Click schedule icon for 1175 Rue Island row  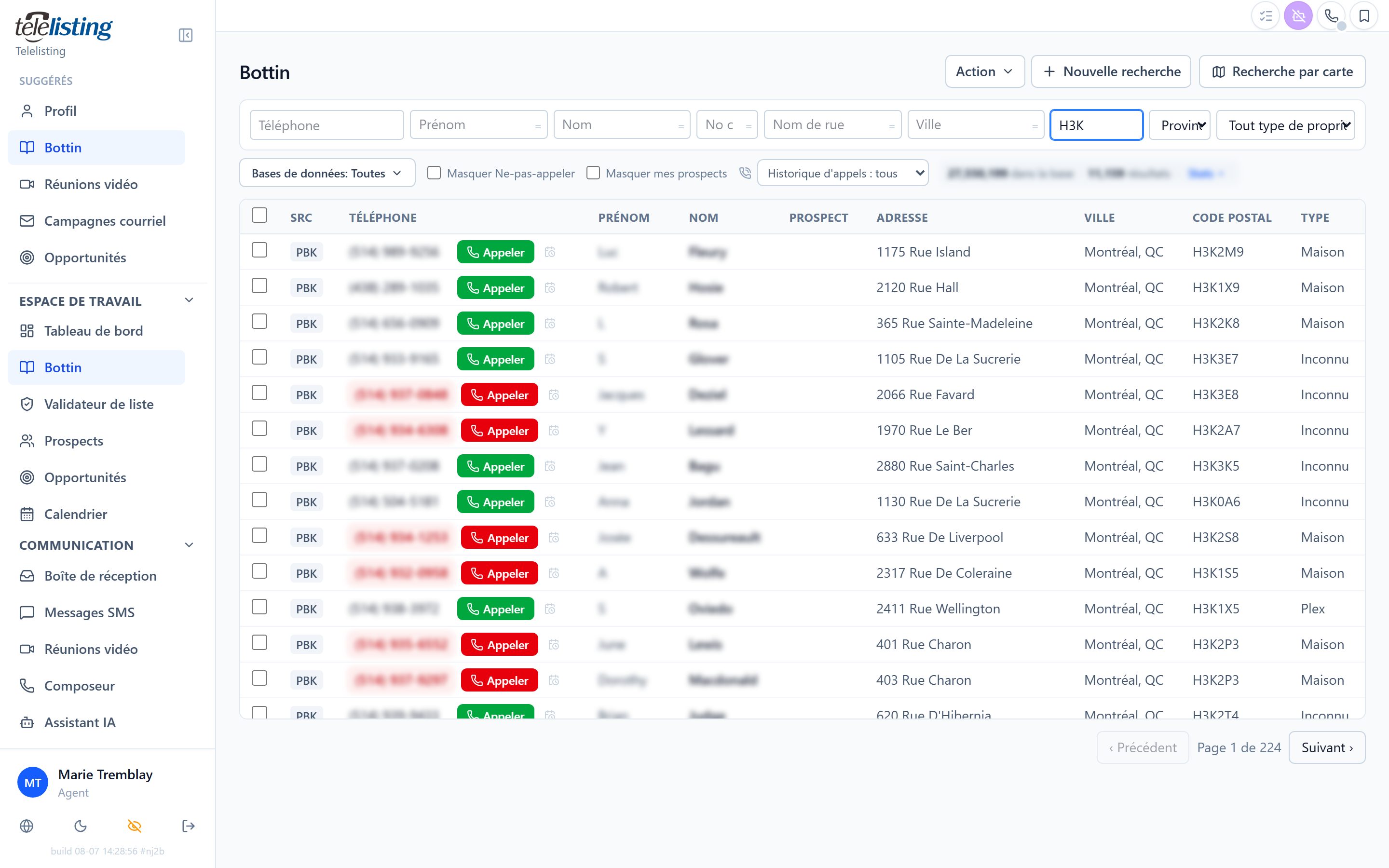[550, 252]
